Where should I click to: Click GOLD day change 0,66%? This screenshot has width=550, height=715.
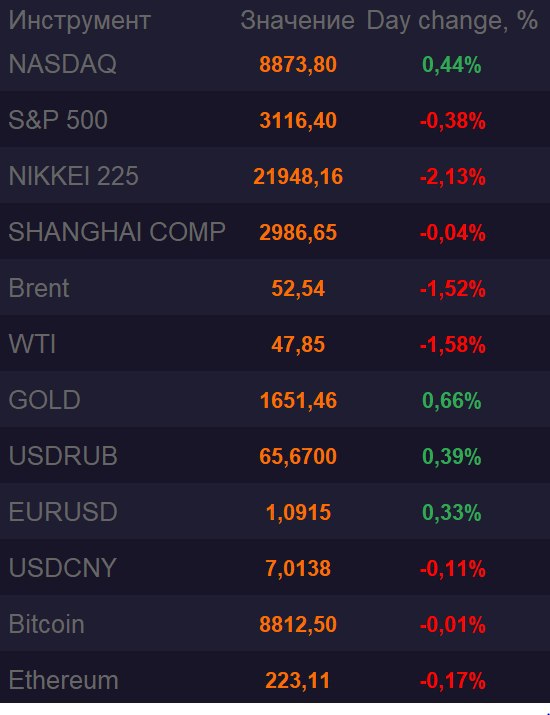click(x=451, y=401)
